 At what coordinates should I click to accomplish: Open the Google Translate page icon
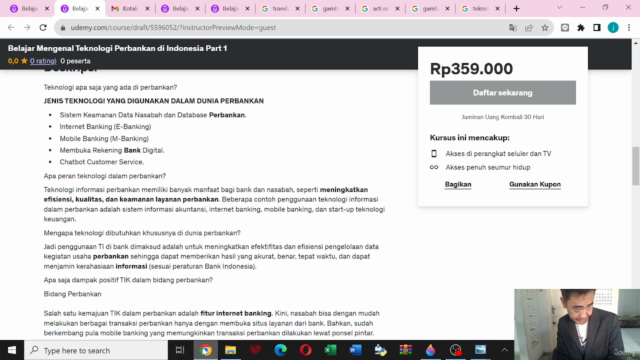tap(513, 28)
